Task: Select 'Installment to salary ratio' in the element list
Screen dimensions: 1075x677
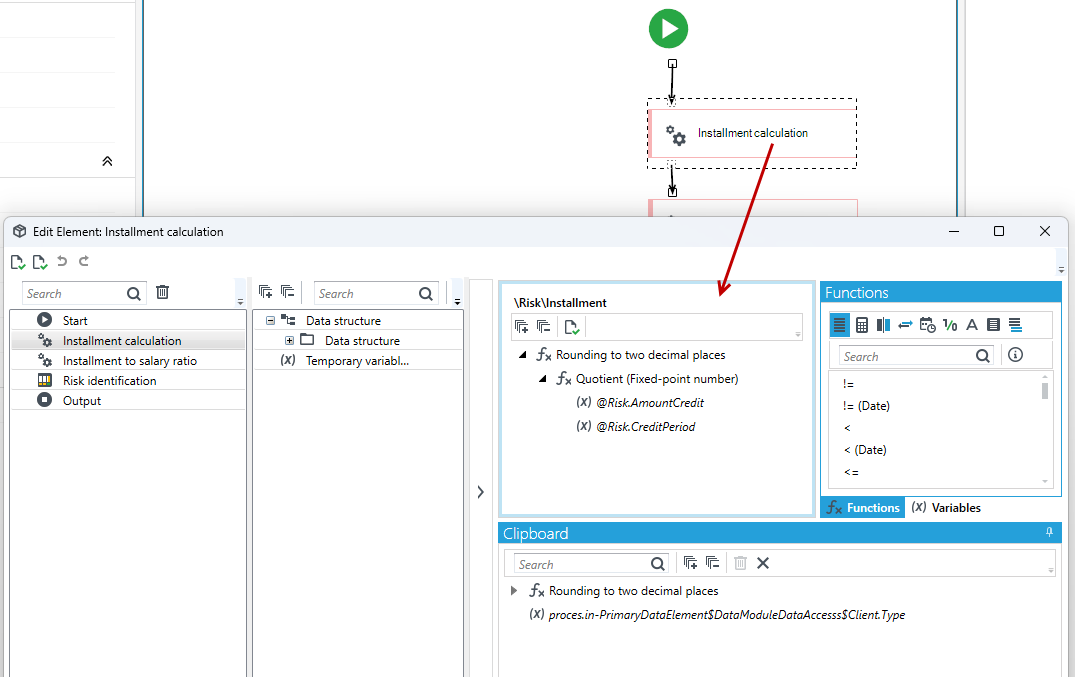Action: (128, 361)
